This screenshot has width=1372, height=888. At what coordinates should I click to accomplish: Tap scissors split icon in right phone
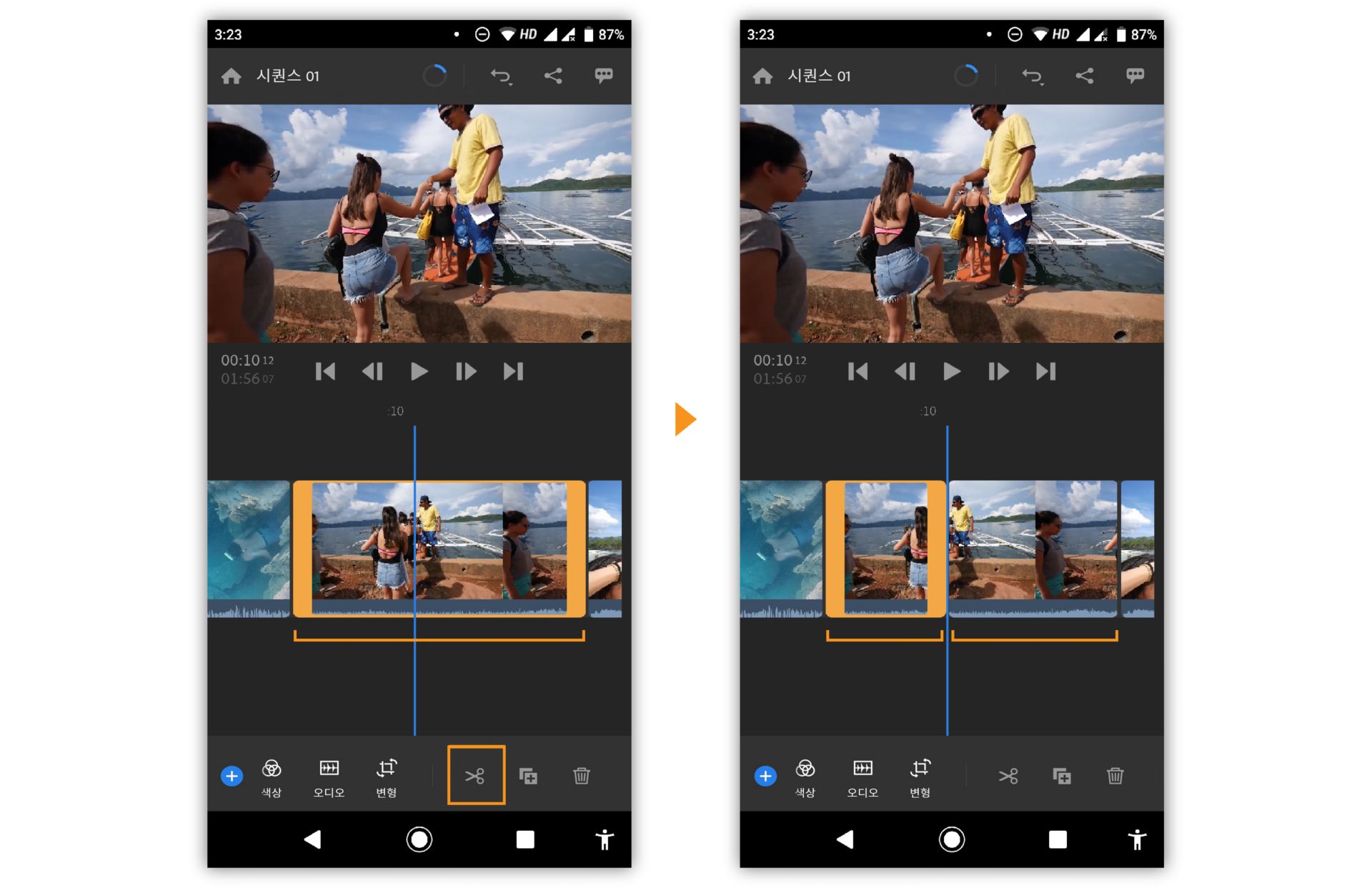[1008, 776]
